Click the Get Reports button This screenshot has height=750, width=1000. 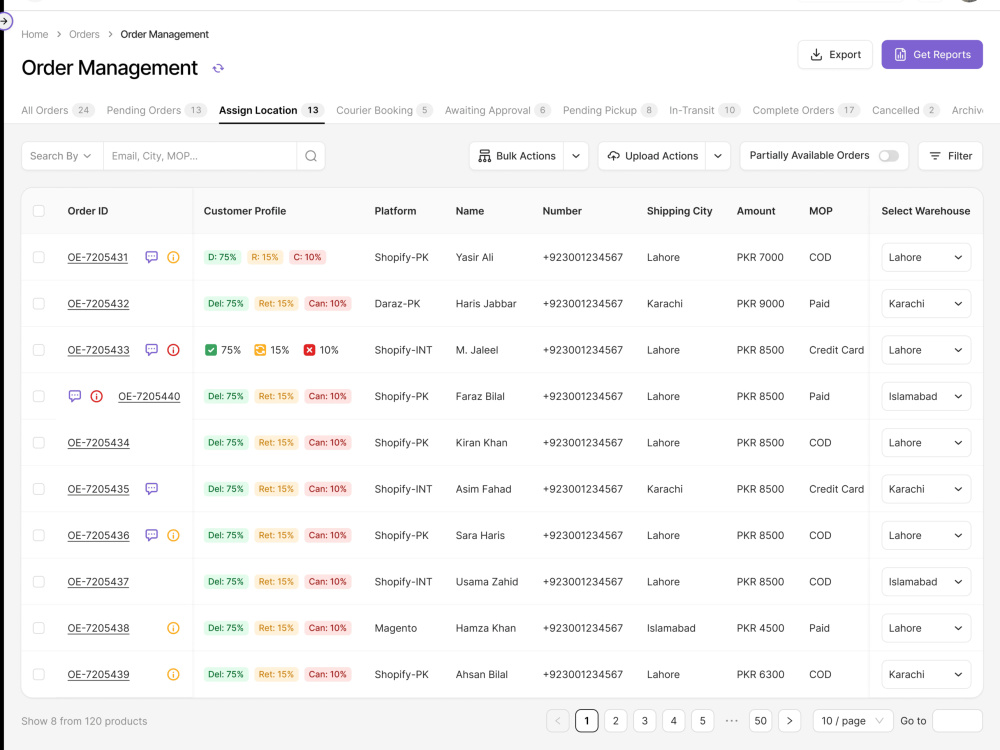932,54
